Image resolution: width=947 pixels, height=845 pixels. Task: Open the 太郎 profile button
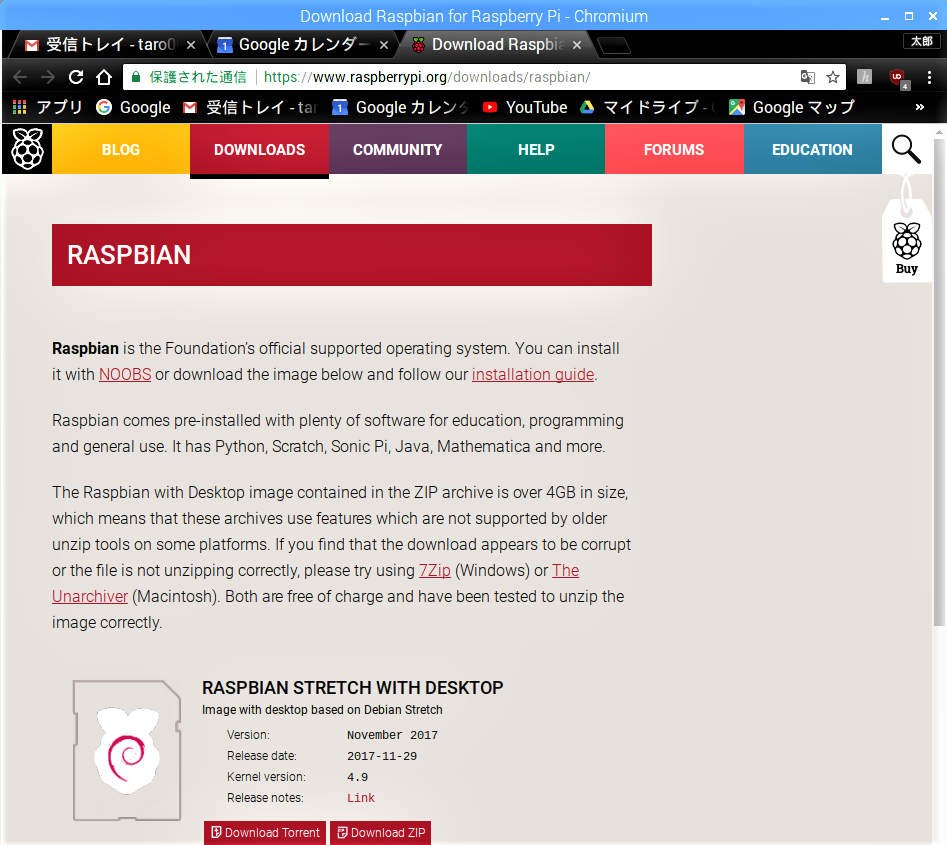click(922, 41)
